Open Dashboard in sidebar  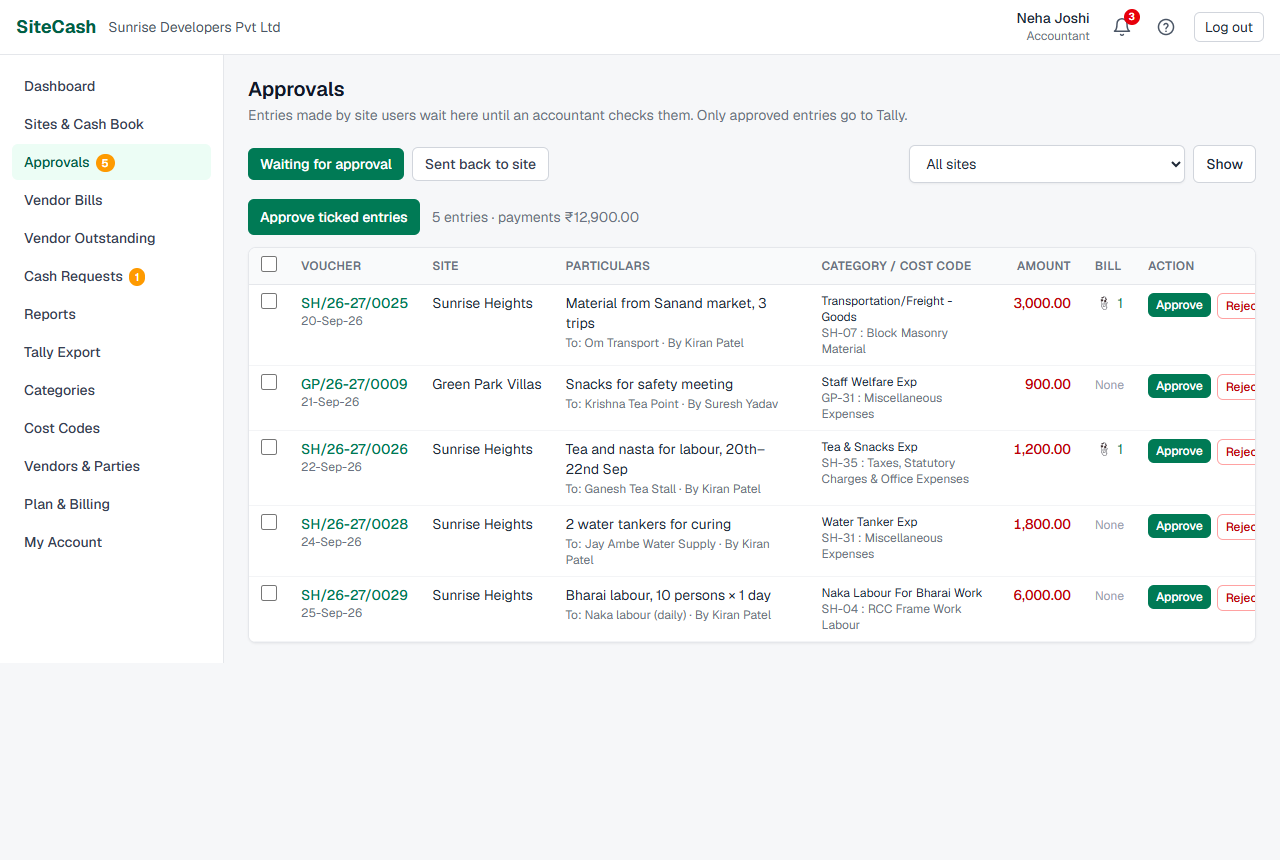[111, 86]
